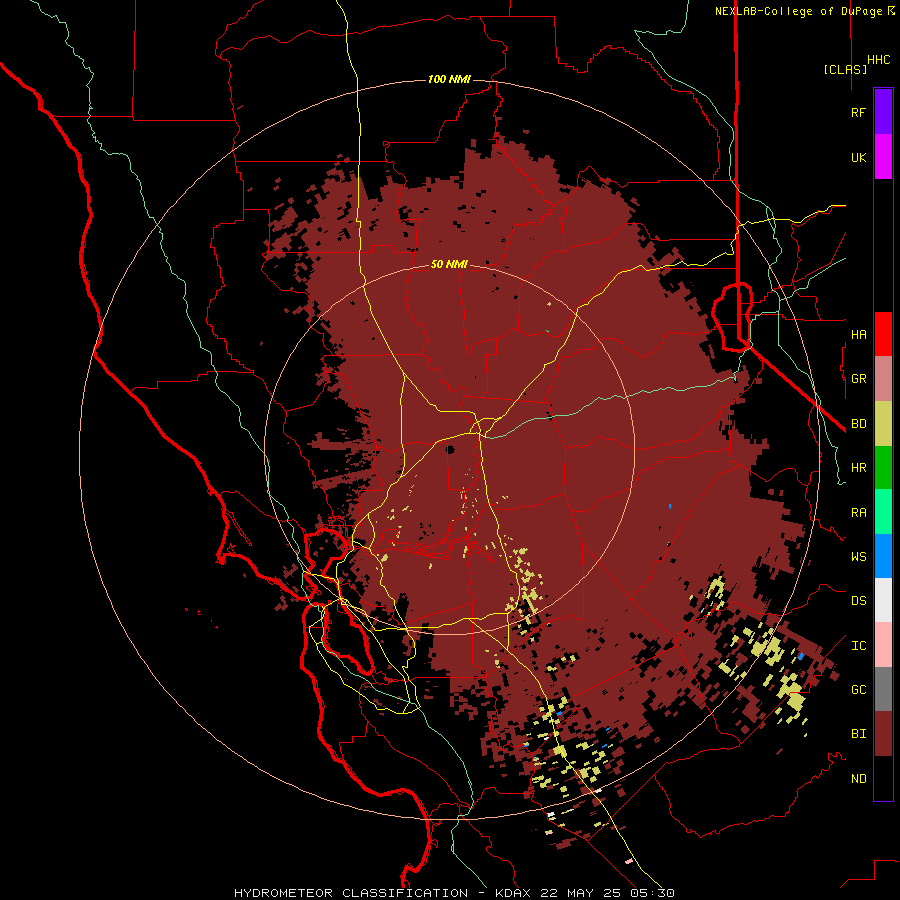Click the 50 NMI range ring label
900x900 pixels.
click(449, 265)
